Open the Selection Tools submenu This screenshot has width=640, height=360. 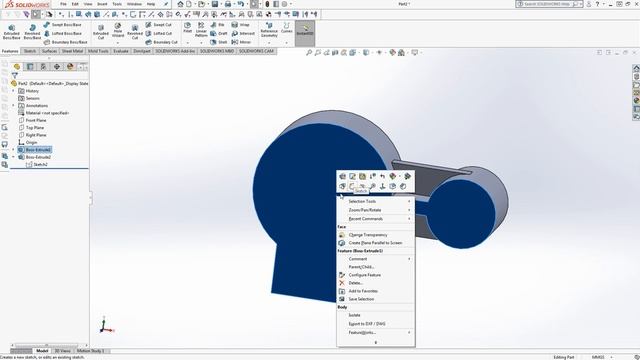pos(376,201)
